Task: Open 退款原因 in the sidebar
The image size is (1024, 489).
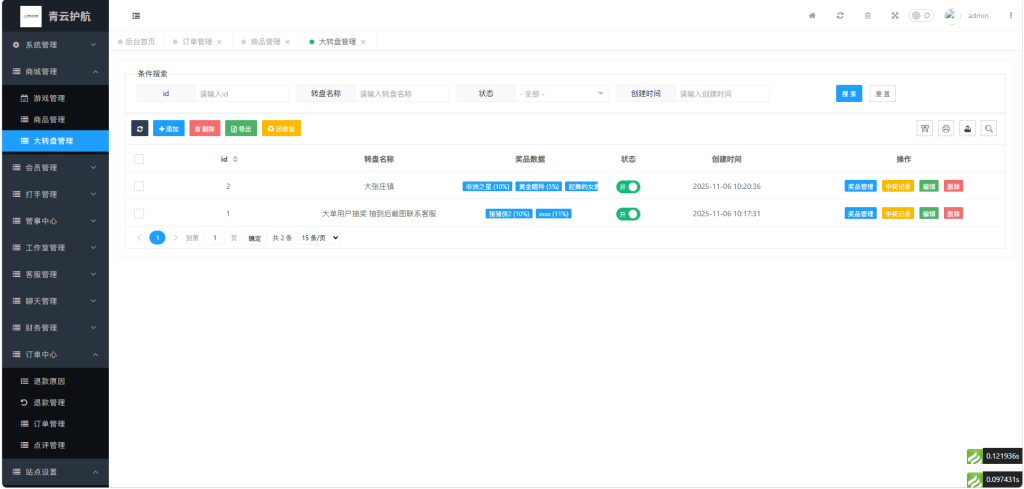Action: pyautogui.click(x=54, y=381)
